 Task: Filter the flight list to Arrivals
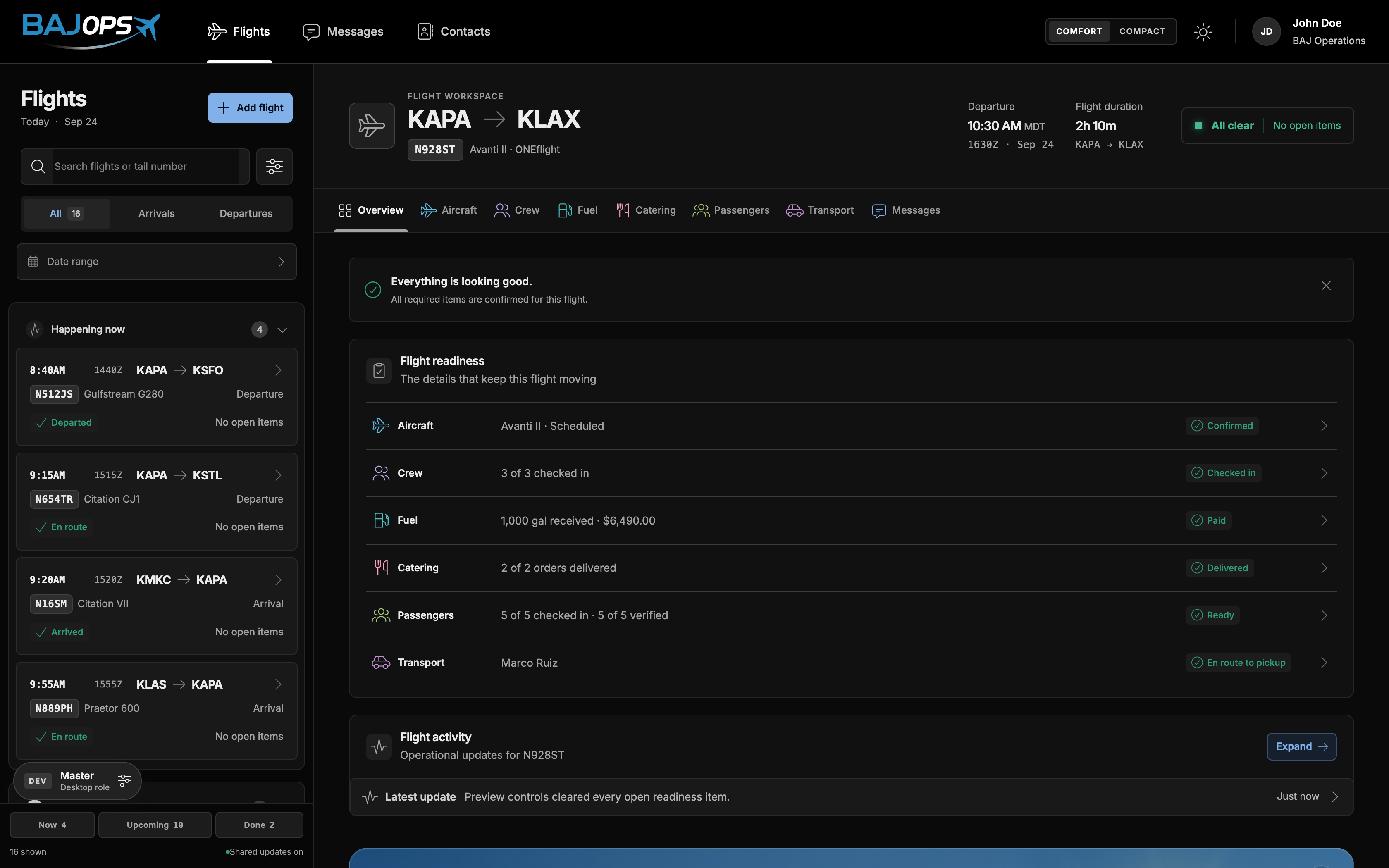156,214
